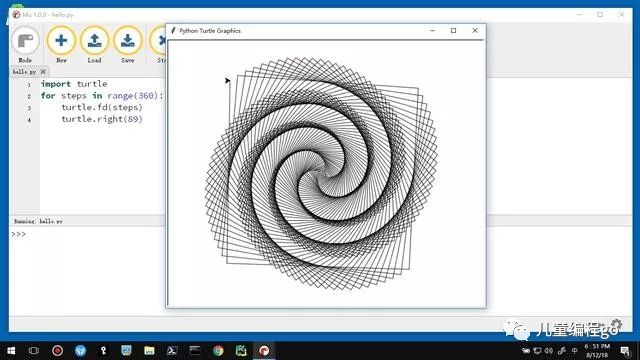Click the REPL prompt '>>>' input area
Viewport: 640px width, 360px height.
pos(19,234)
